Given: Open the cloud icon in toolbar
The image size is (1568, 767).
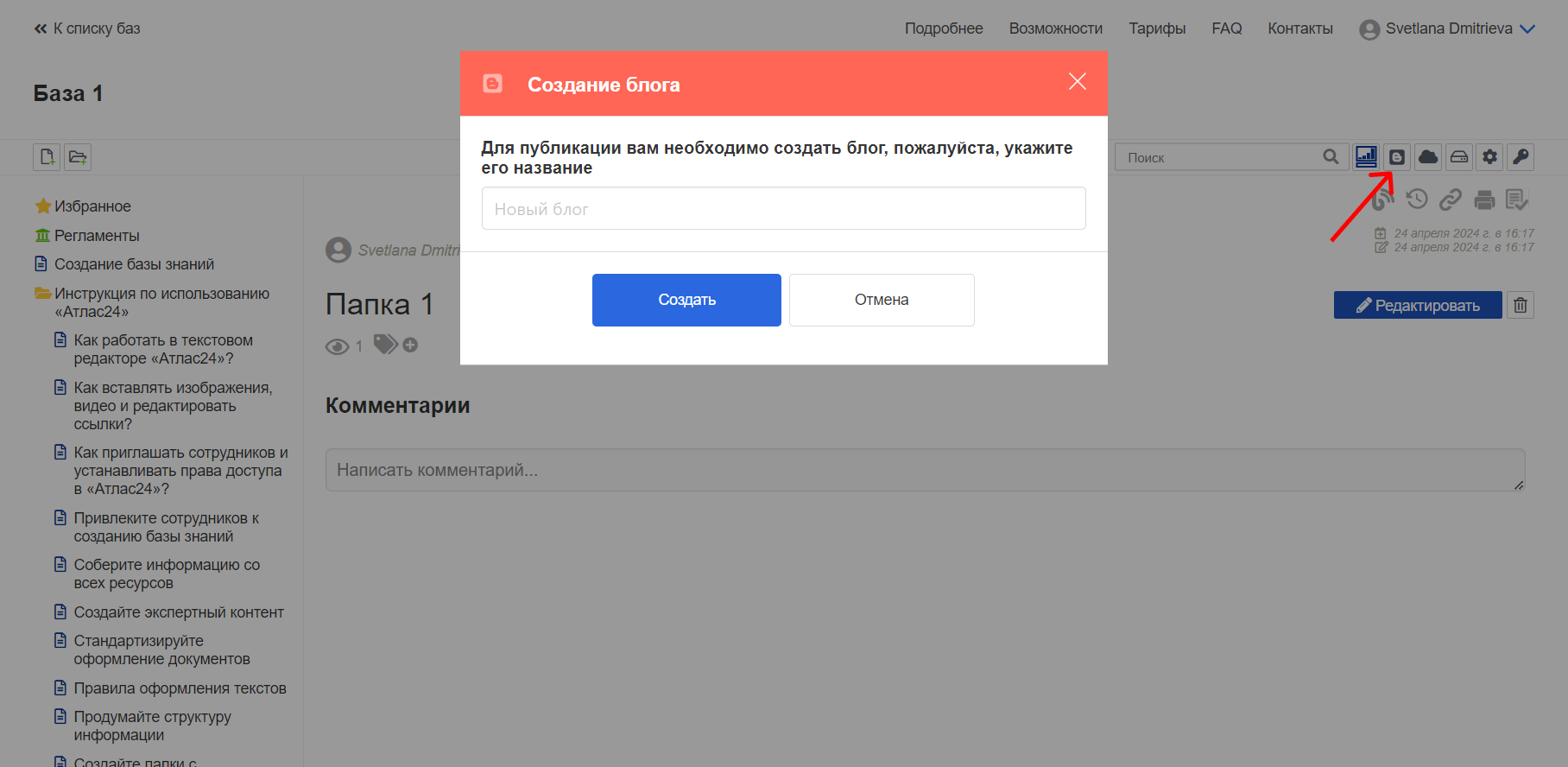Looking at the screenshot, I should click(1428, 157).
